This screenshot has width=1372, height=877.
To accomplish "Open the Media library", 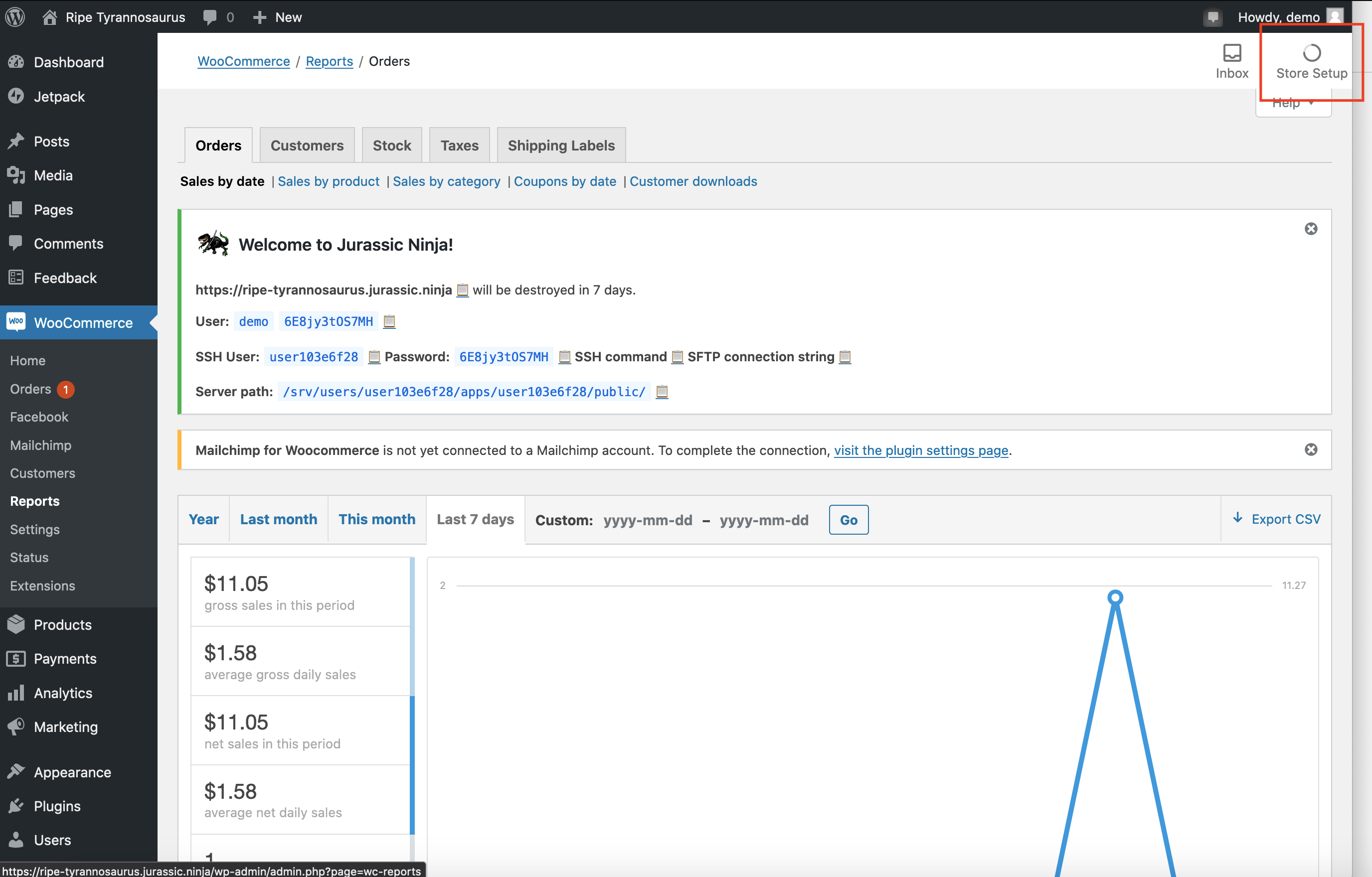I will click(x=79, y=175).
